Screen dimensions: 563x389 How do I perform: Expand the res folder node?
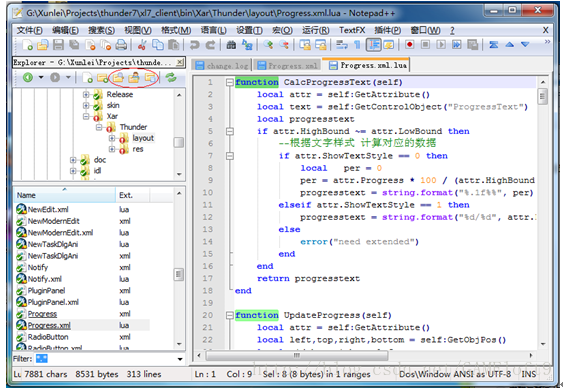point(112,149)
